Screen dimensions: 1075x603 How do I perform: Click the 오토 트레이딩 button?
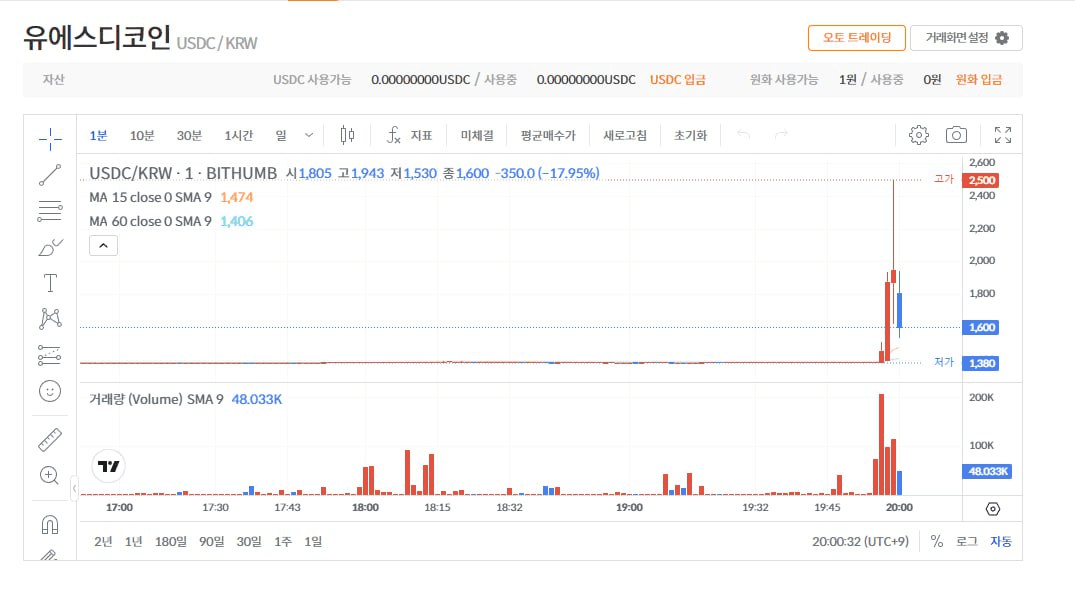856,38
